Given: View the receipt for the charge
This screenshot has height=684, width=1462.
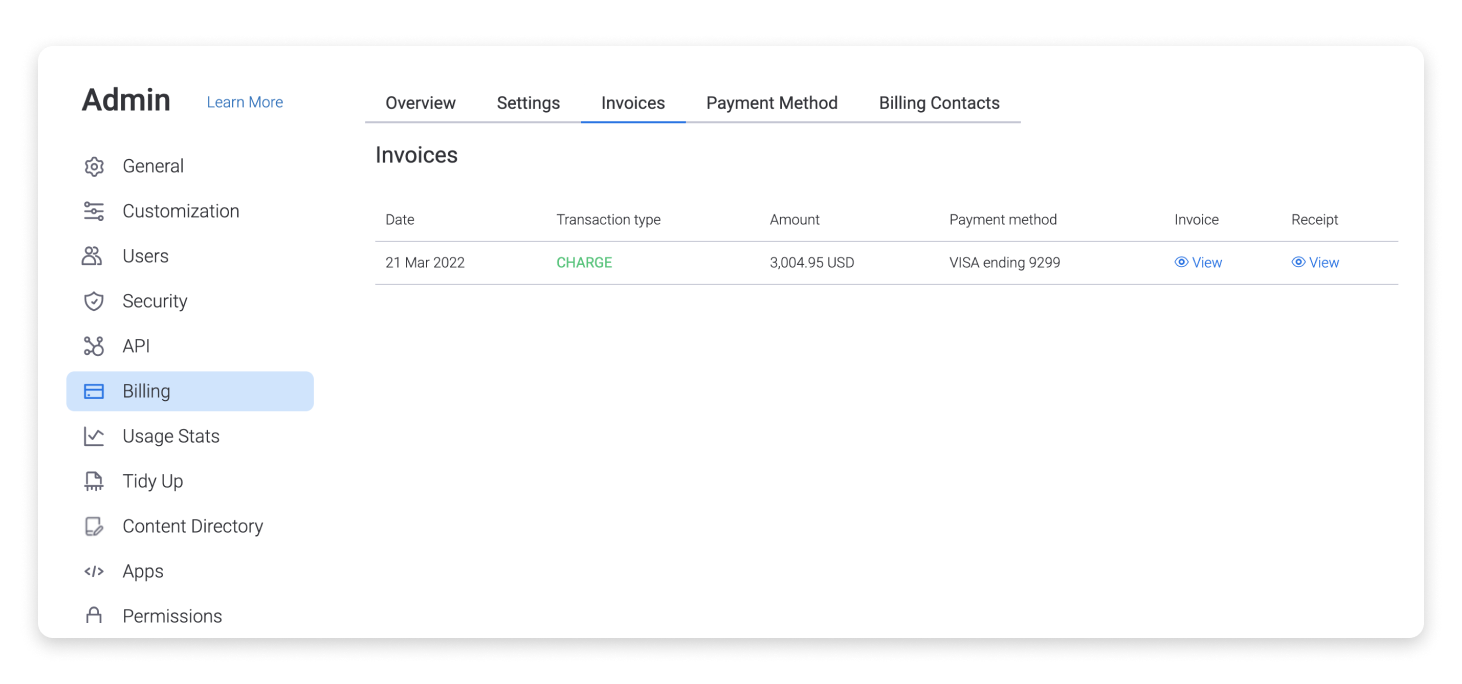Looking at the screenshot, I should tap(1315, 262).
